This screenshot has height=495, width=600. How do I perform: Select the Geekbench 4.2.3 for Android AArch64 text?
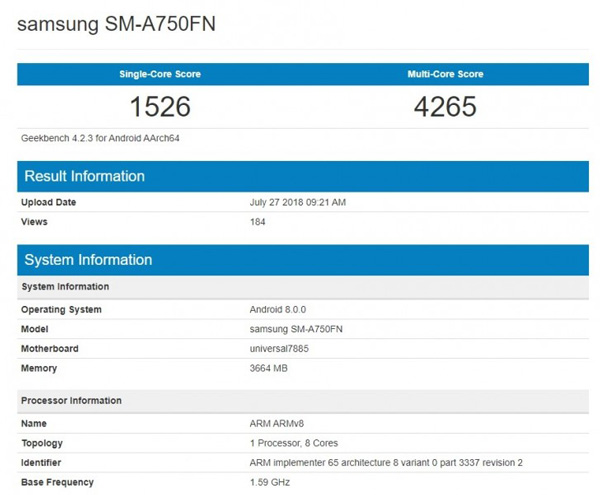point(100,138)
